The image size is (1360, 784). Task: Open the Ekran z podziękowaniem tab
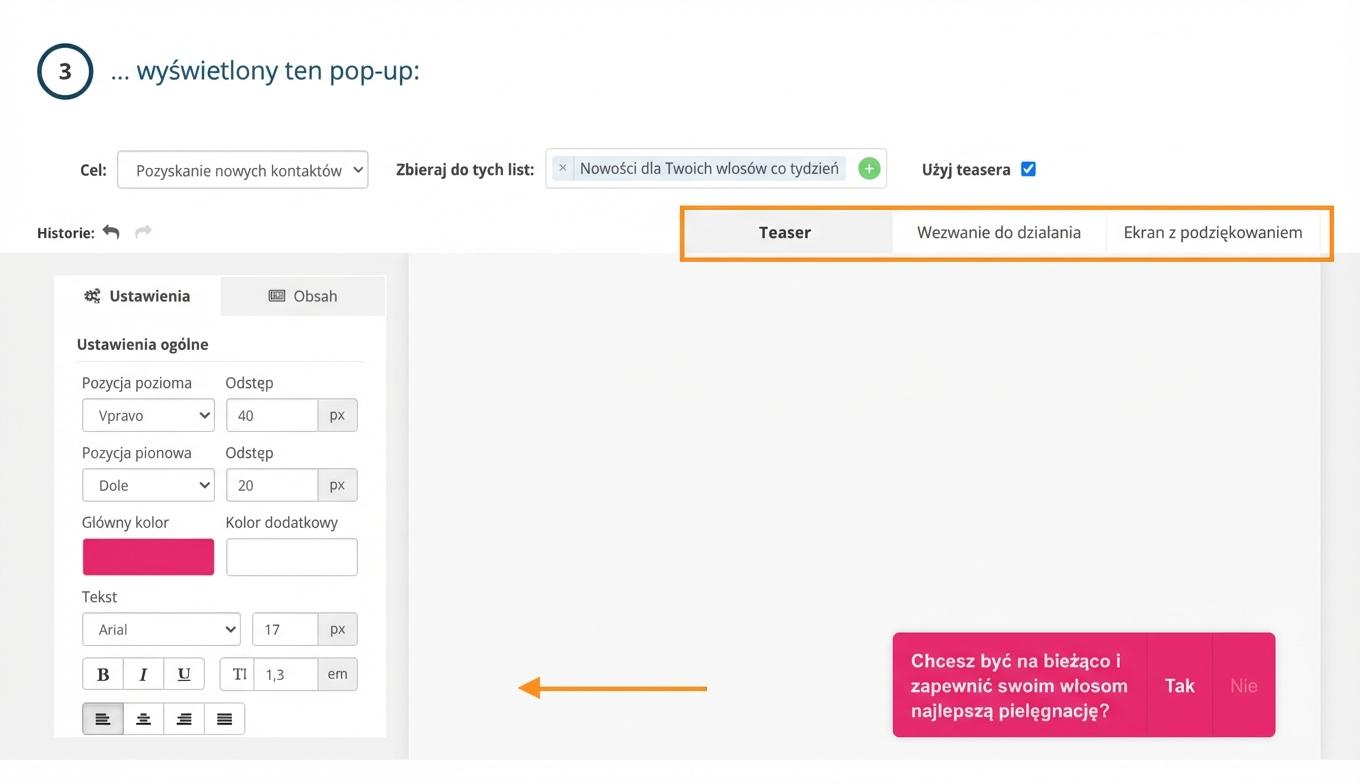tap(1213, 232)
